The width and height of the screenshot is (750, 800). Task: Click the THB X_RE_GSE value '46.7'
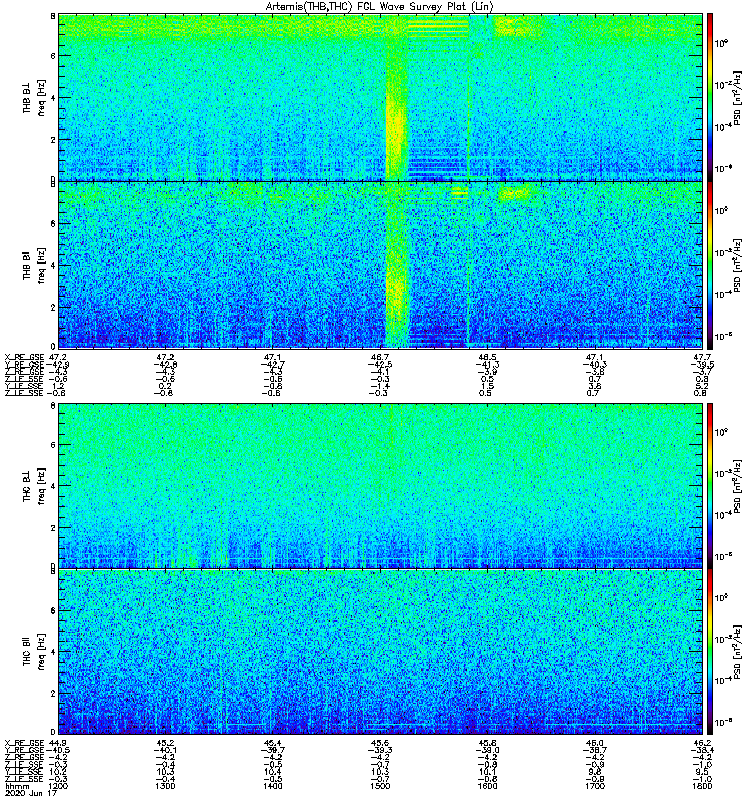[x=380, y=357]
